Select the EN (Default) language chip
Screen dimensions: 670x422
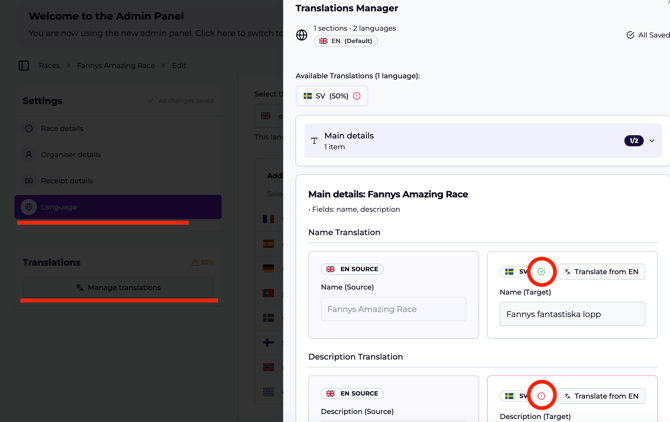(x=346, y=41)
